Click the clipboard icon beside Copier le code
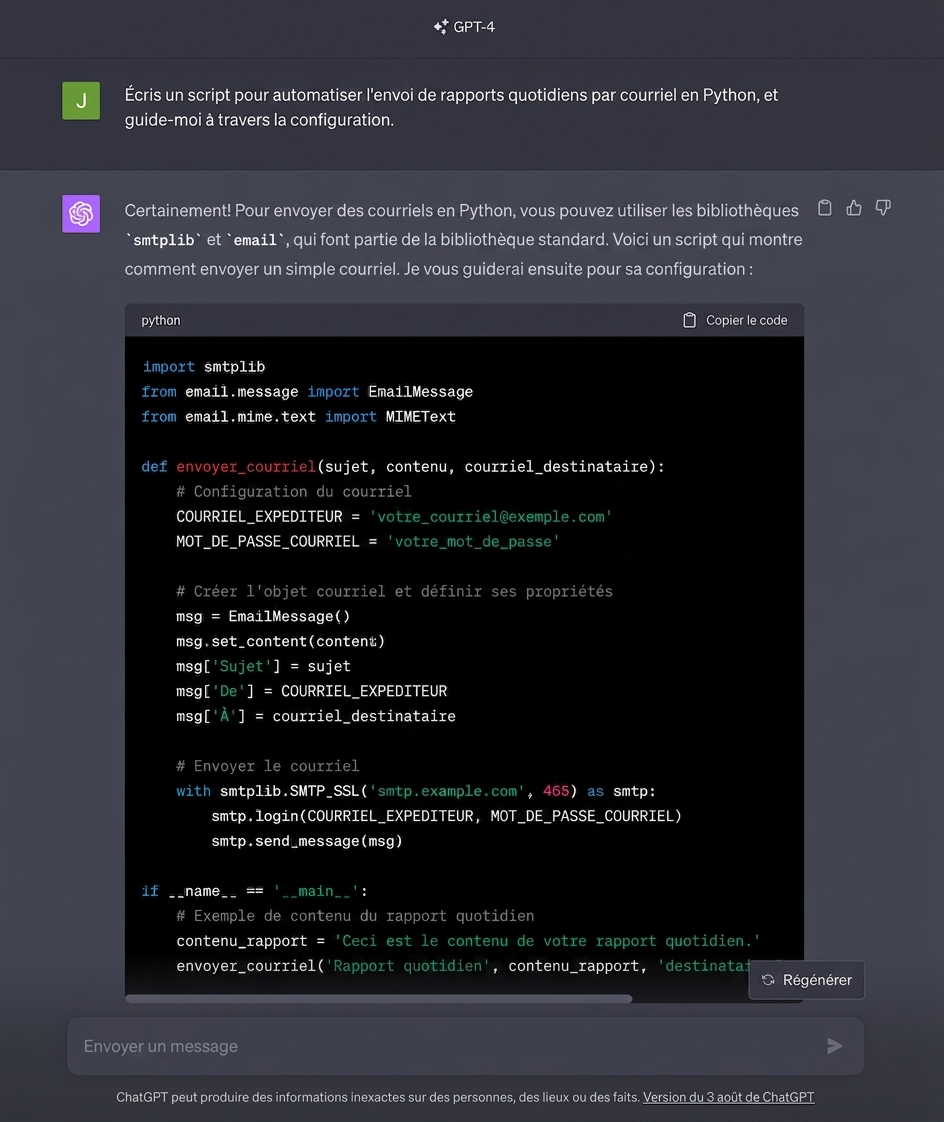Viewport: 944px width, 1122px height. (x=689, y=321)
